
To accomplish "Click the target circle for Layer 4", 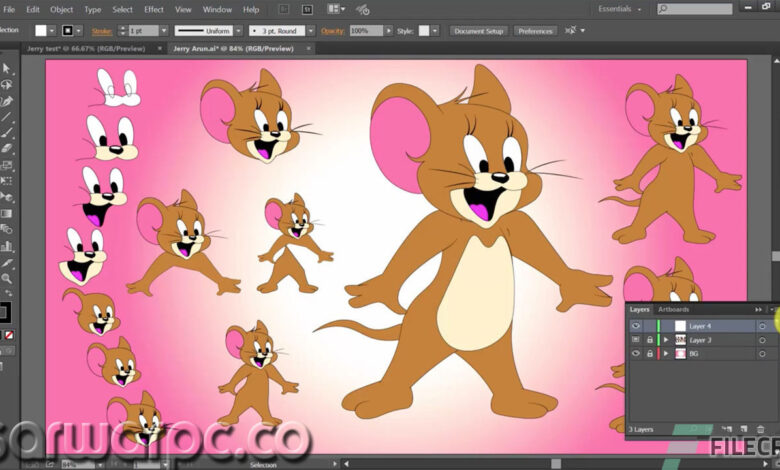I will pyautogui.click(x=762, y=326).
